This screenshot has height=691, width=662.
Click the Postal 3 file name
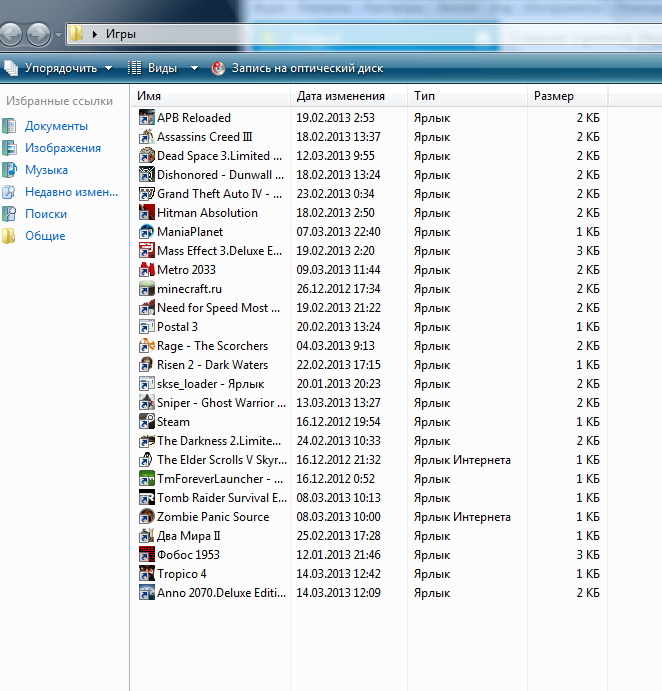click(177, 327)
